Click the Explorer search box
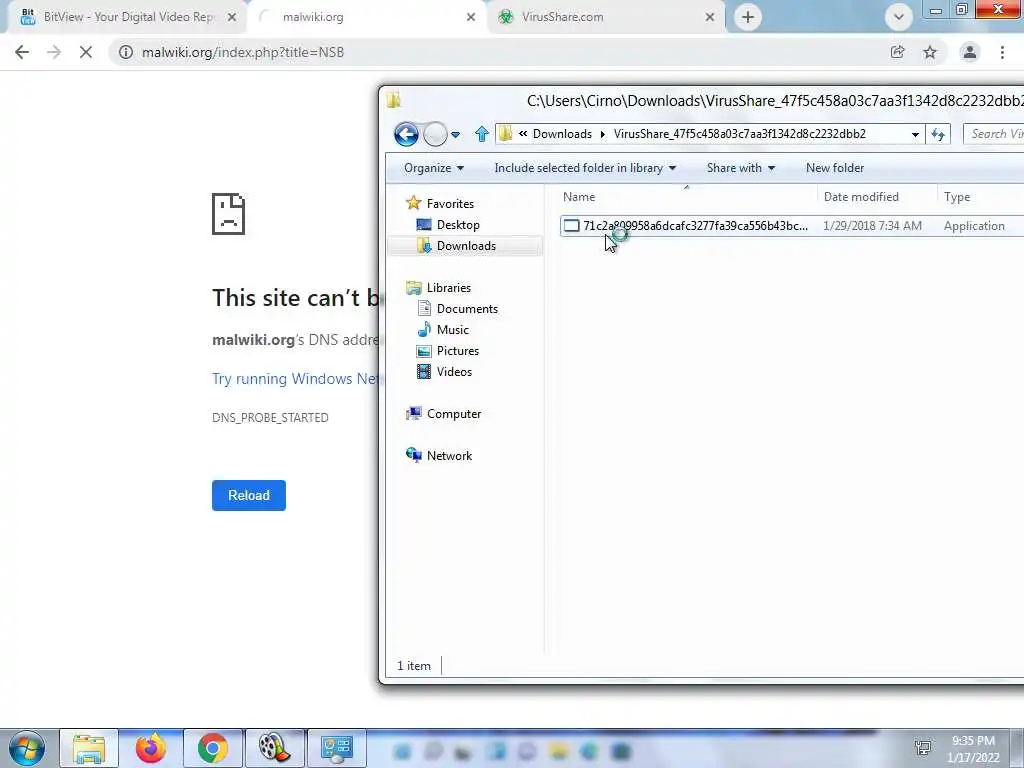Screen dimensions: 1024x768 (x=993, y=134)
